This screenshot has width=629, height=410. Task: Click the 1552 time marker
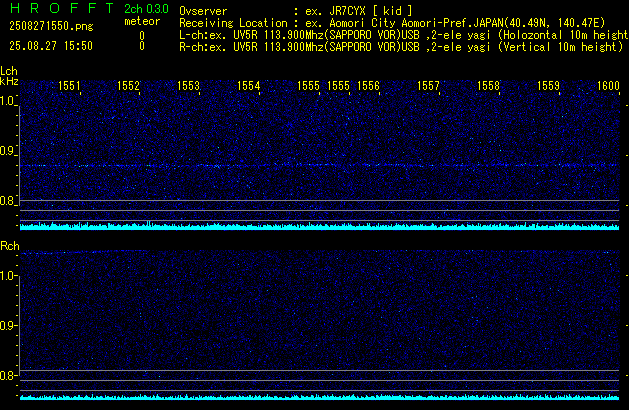(x=128, y=86)
